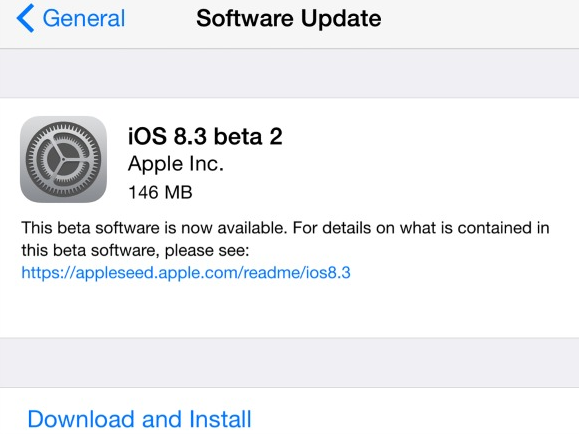Tap 'This beta software is now available' sentence
The image size is (579, 445).
point(154,228)
